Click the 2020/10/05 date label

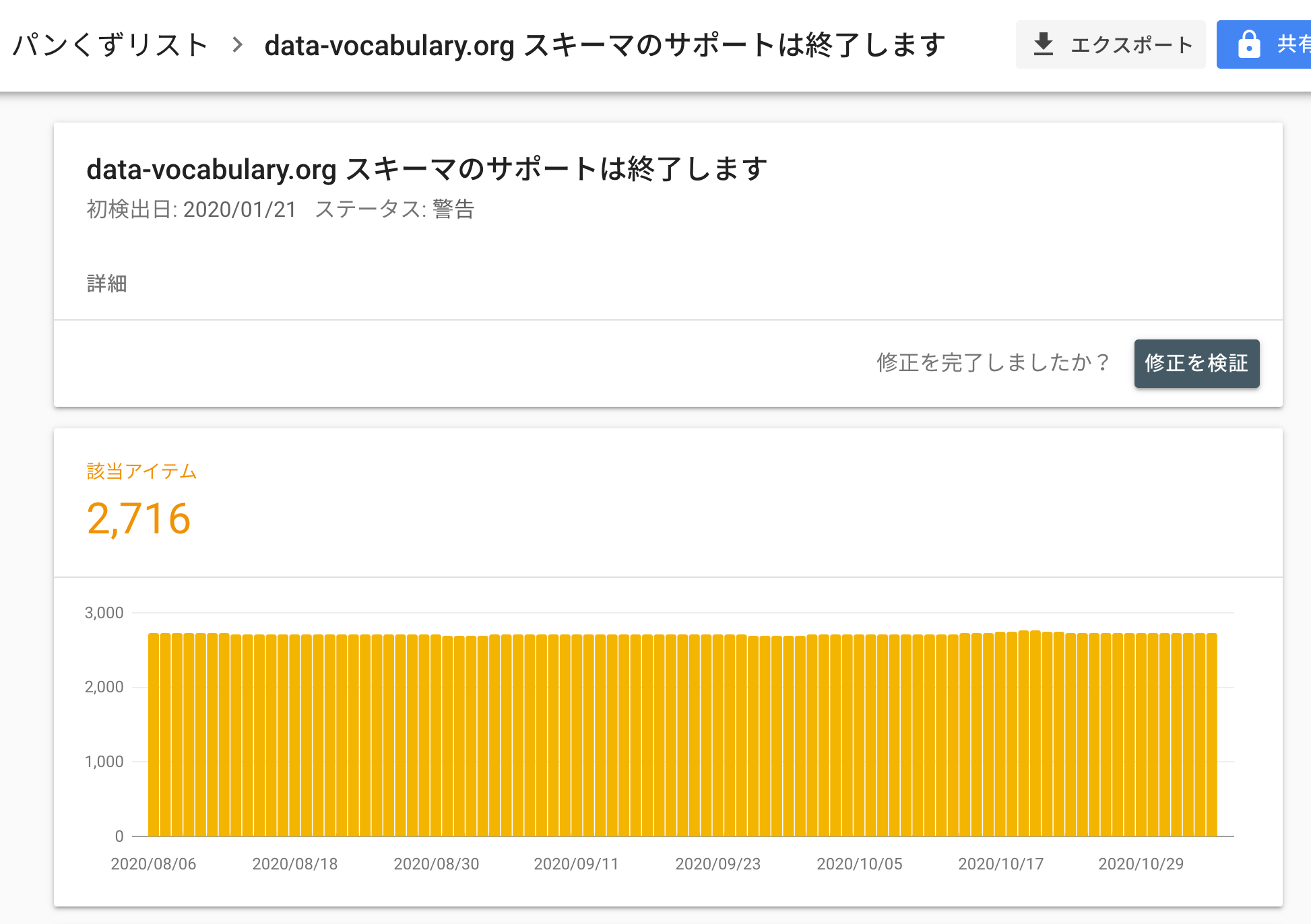[860, 864]
